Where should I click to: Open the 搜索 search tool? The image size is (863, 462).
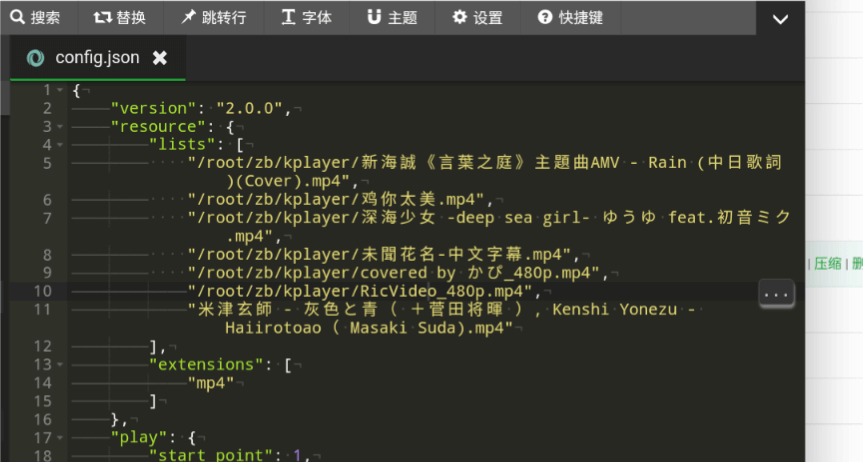[35, 17]
